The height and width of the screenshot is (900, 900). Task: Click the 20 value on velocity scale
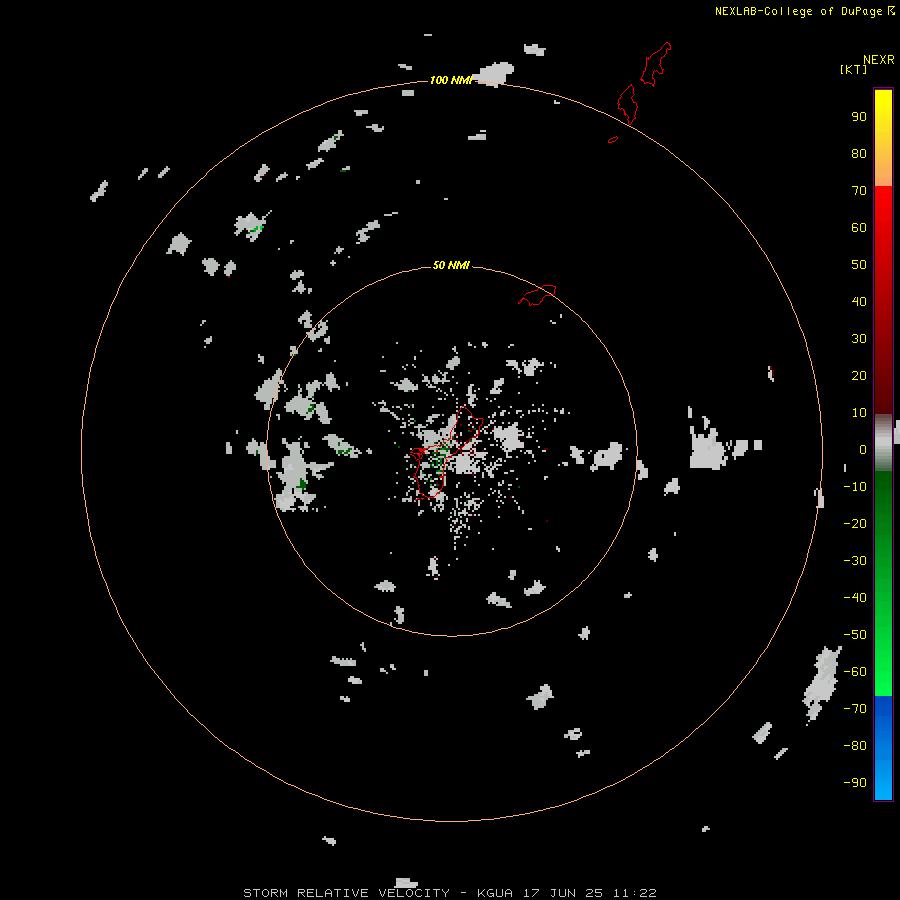pos(859,376)
